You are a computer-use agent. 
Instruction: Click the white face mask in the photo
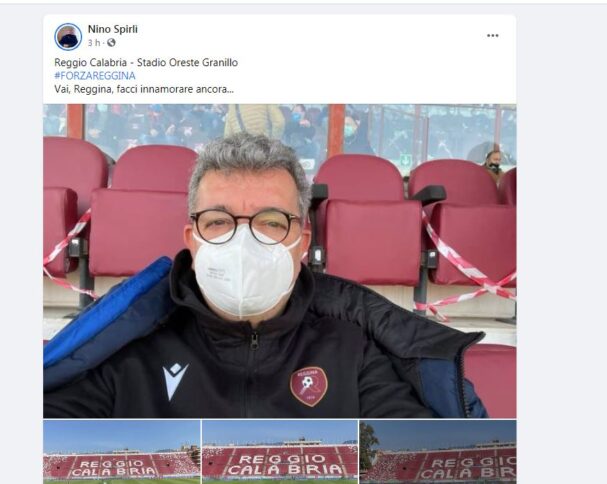pyautogui.click(x=244, y=271)
